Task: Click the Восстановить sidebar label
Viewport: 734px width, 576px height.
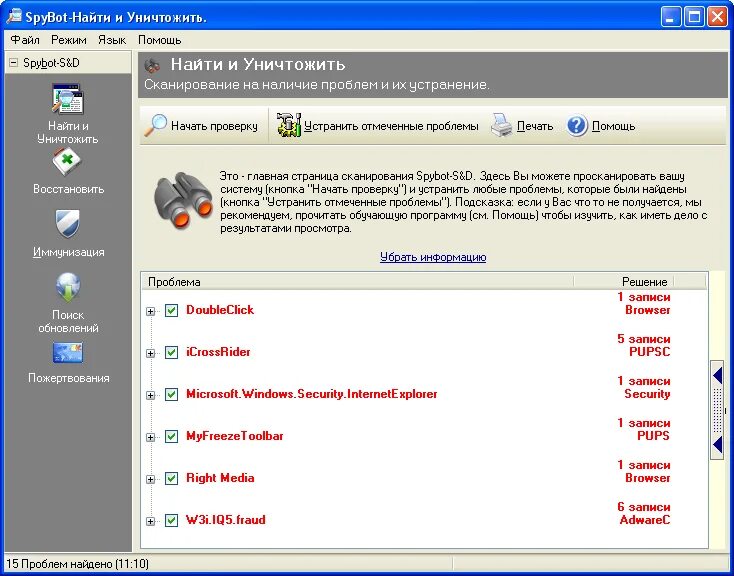Action: (x=68, y=189)
